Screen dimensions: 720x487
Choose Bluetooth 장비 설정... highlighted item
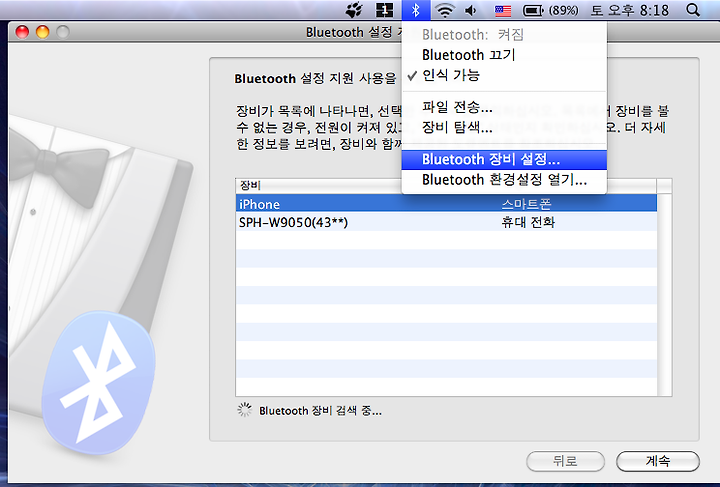pos(504,160)
